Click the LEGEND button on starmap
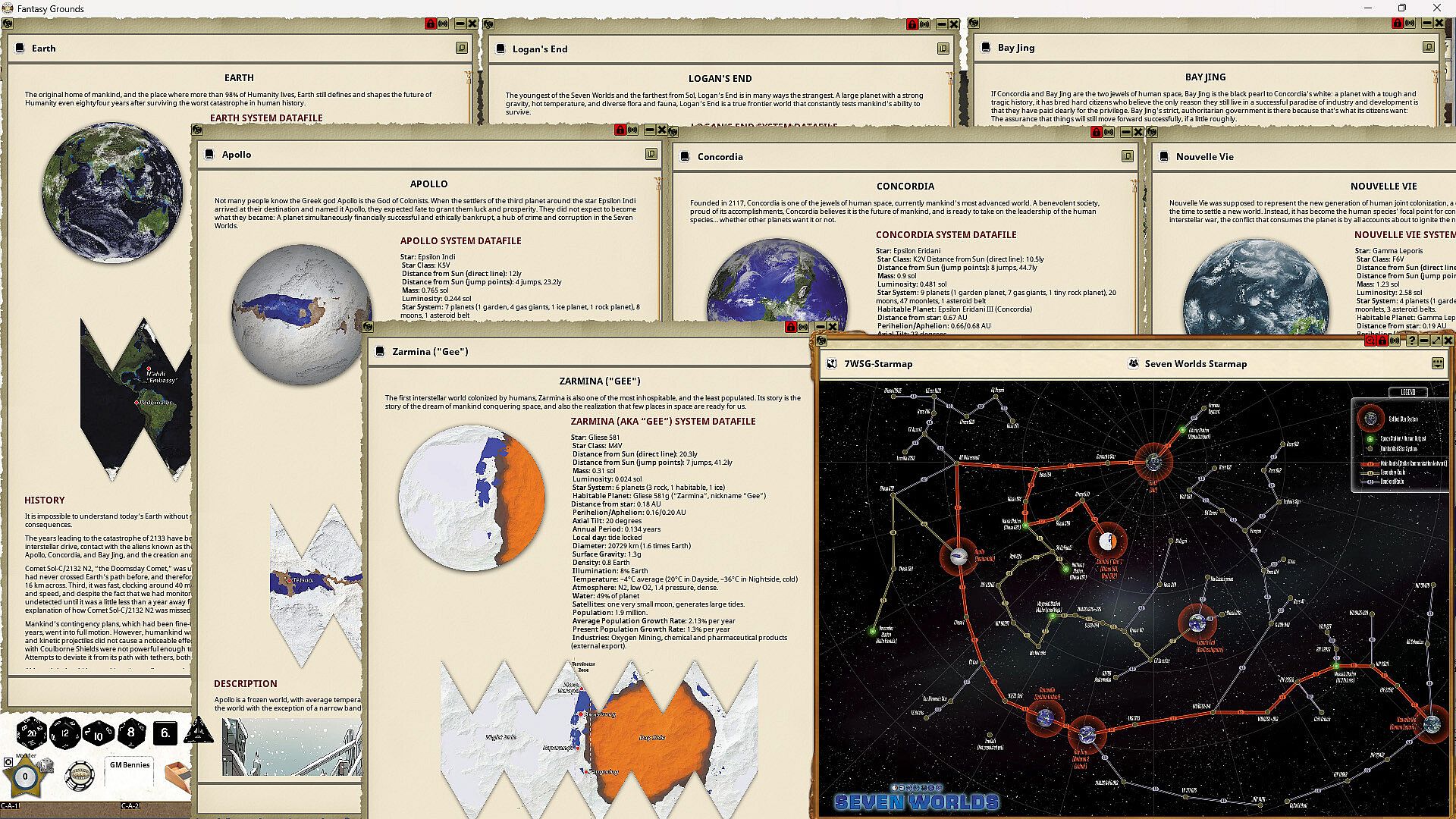 point(1407,392)
